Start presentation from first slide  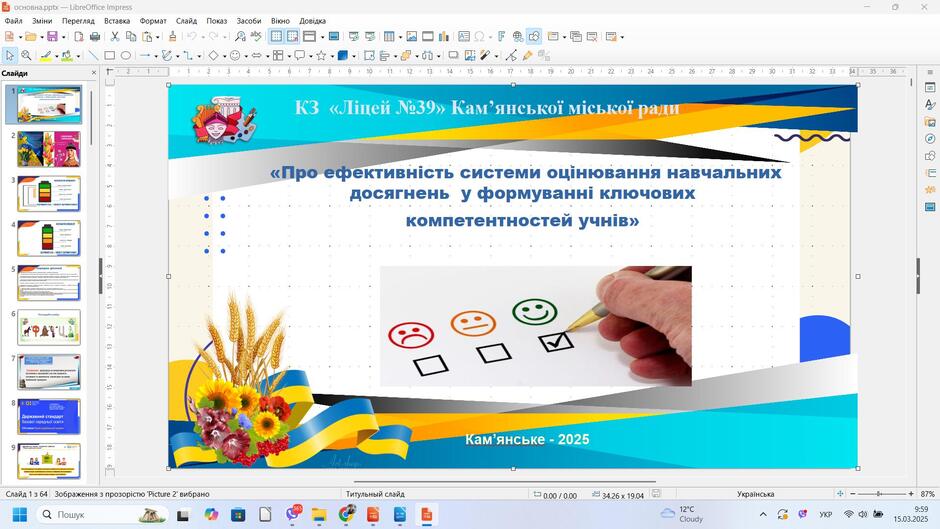coord(354,37)
